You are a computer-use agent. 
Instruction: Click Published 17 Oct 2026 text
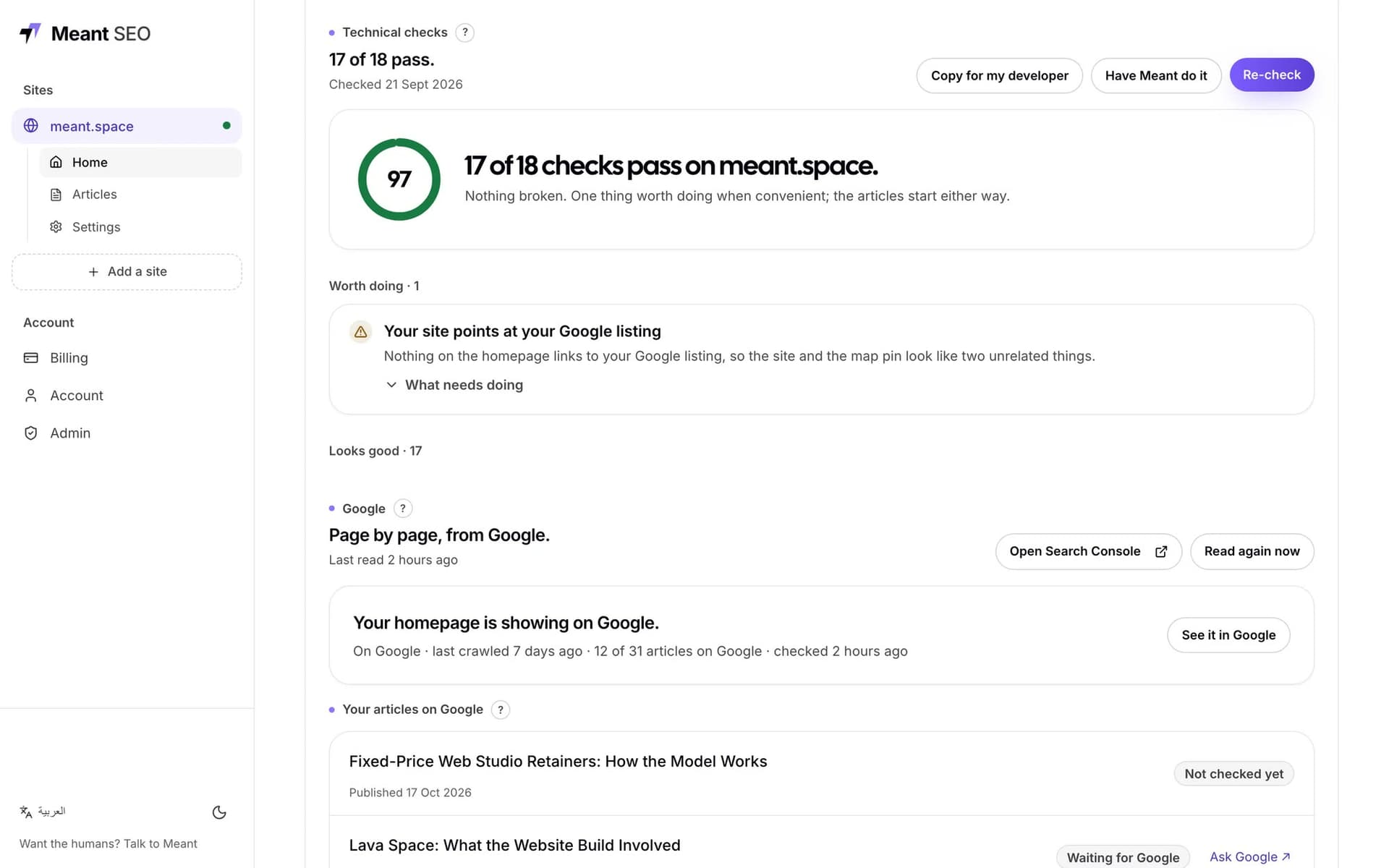pos(410,793)
